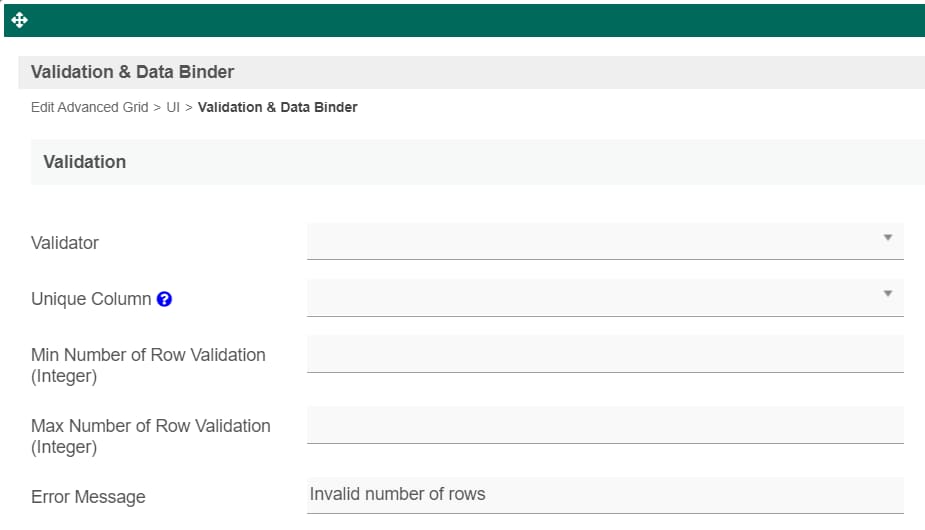The image size is (925, 530).
Task: Expand the Validator dropdown arrow
Action: pyautogui.click(x=887, y=237)
